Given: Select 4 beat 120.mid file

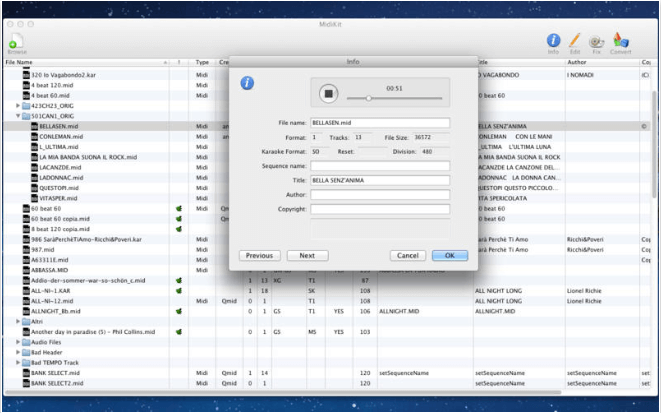Looking at the screenshot, I should (x=52, y=85).
